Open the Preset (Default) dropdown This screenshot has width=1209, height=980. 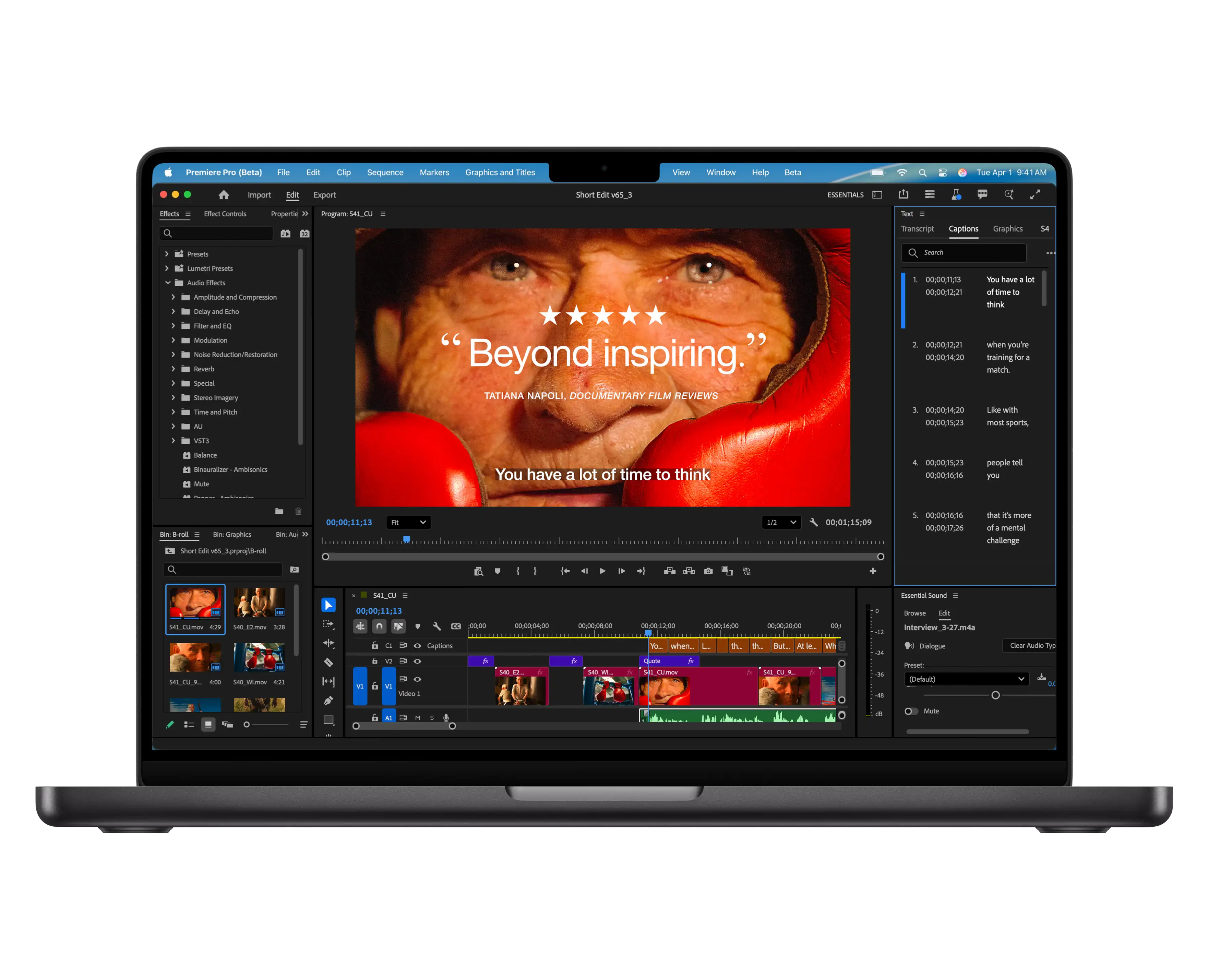pos(966,679)
